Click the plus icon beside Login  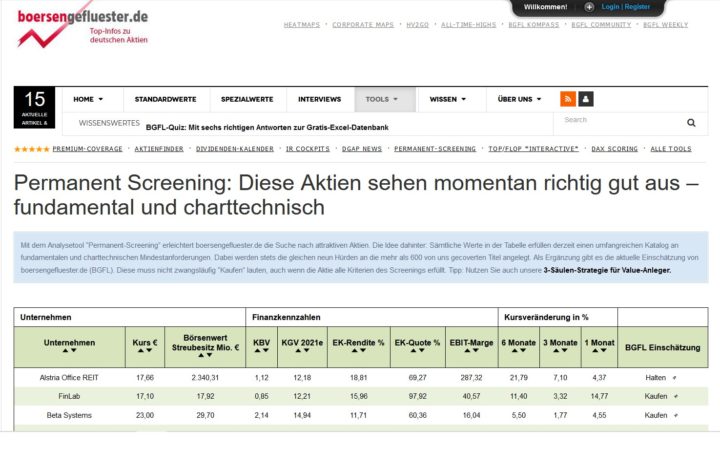[x=589, y=7]
